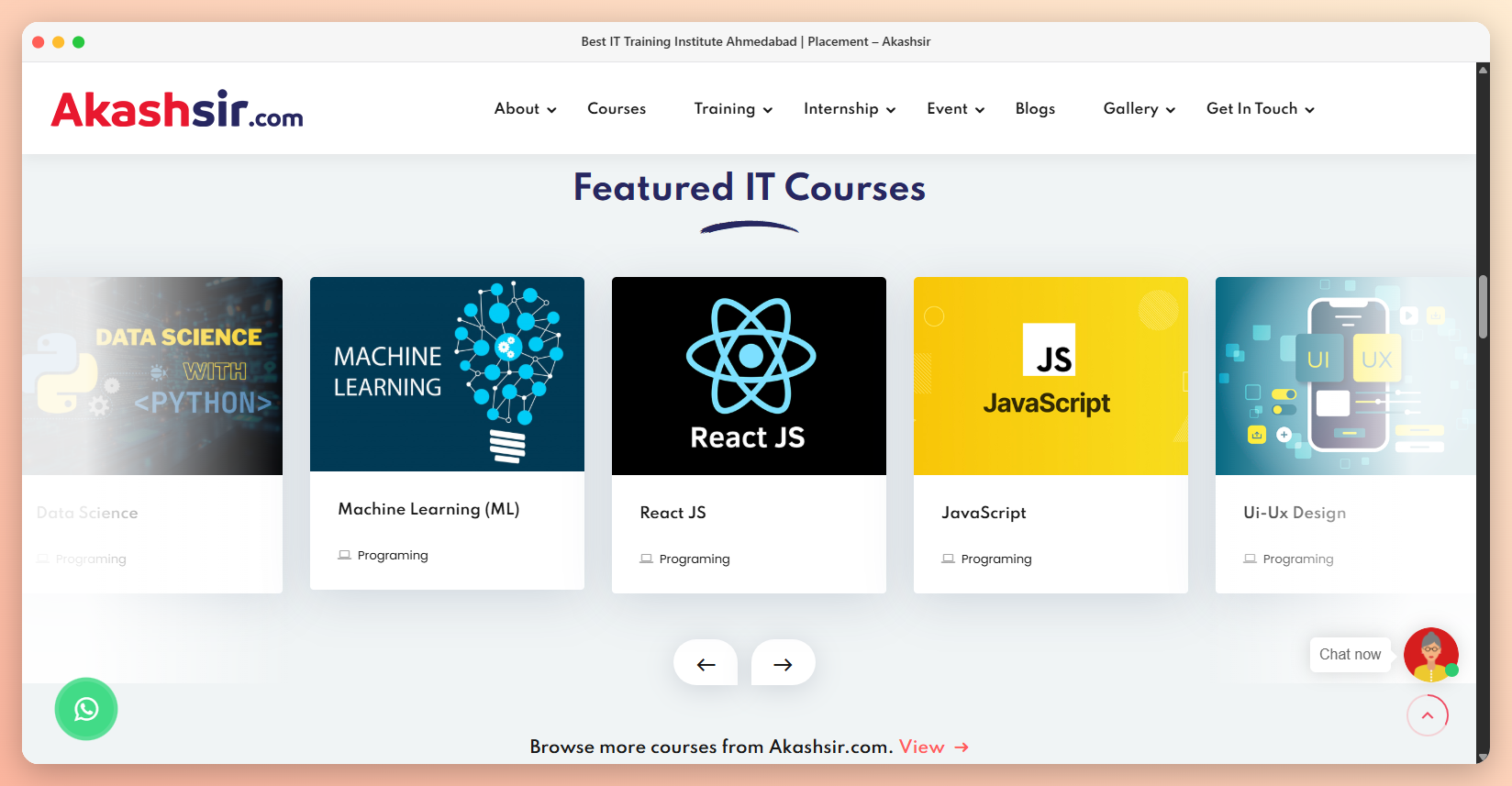This screenshot has width=1512, height=786.
Task: Expand the Gallery dropdown
Action: (x=1140, y=108)
